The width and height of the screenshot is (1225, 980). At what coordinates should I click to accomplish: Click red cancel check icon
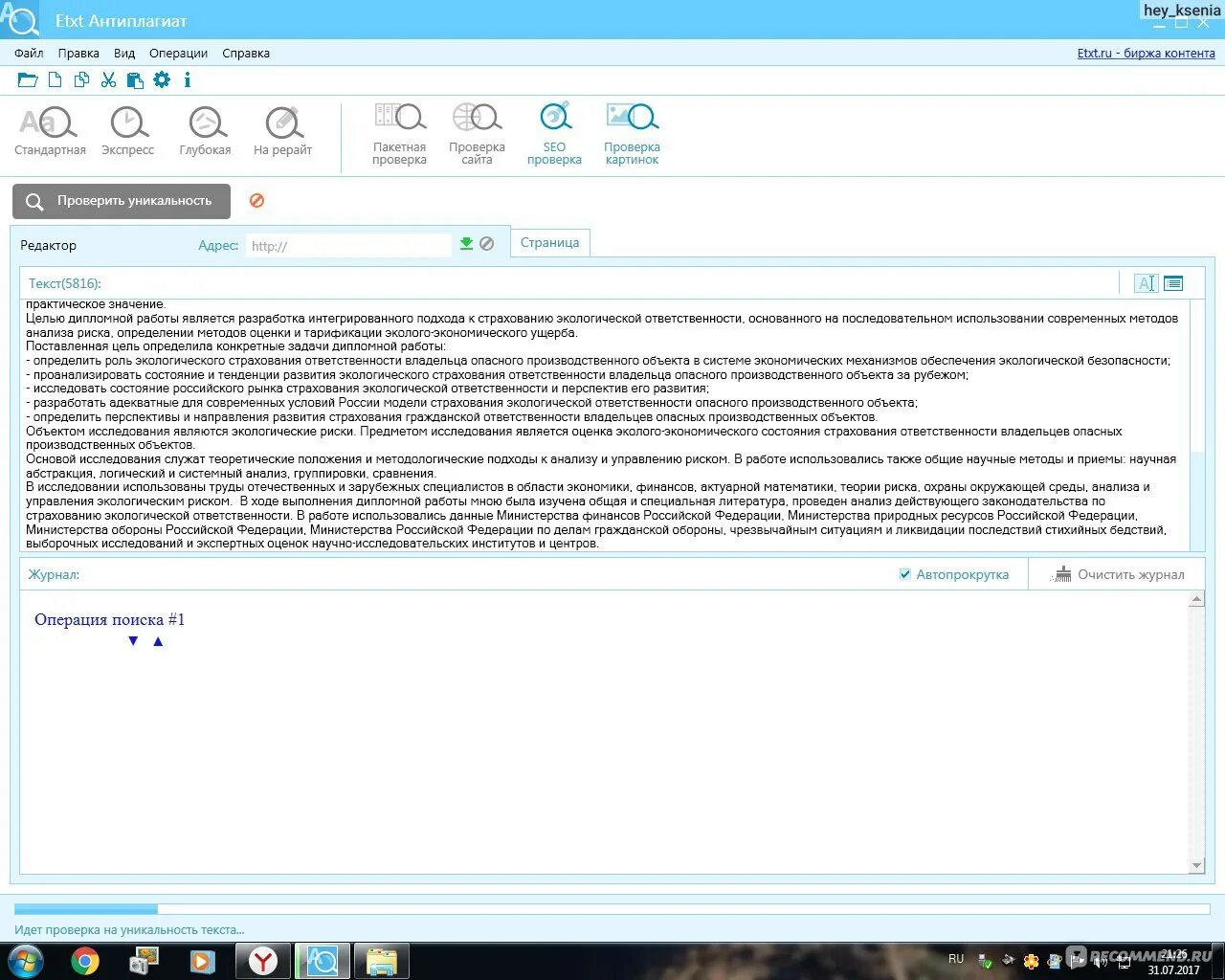pos(256,201)
